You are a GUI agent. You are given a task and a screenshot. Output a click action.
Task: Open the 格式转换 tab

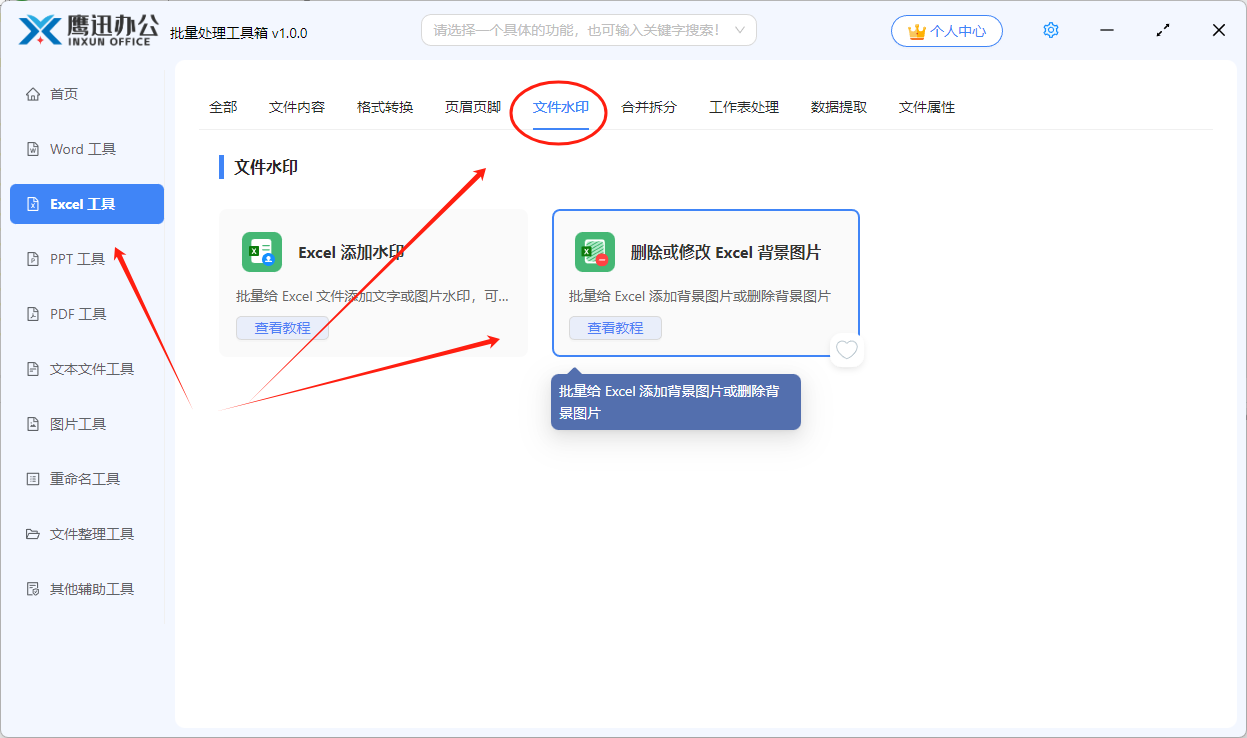385,107
